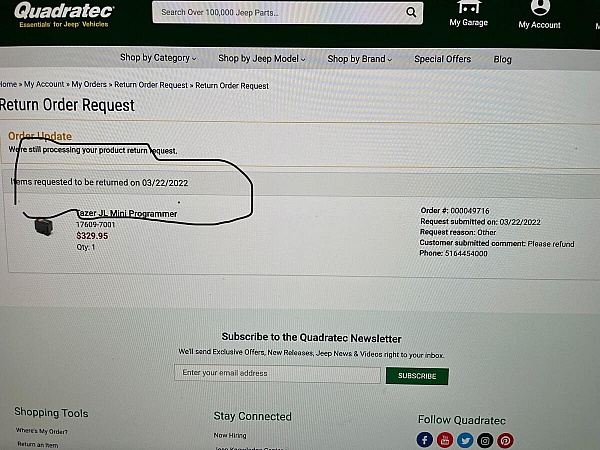Open Where's My Order link

pos(41,431)
